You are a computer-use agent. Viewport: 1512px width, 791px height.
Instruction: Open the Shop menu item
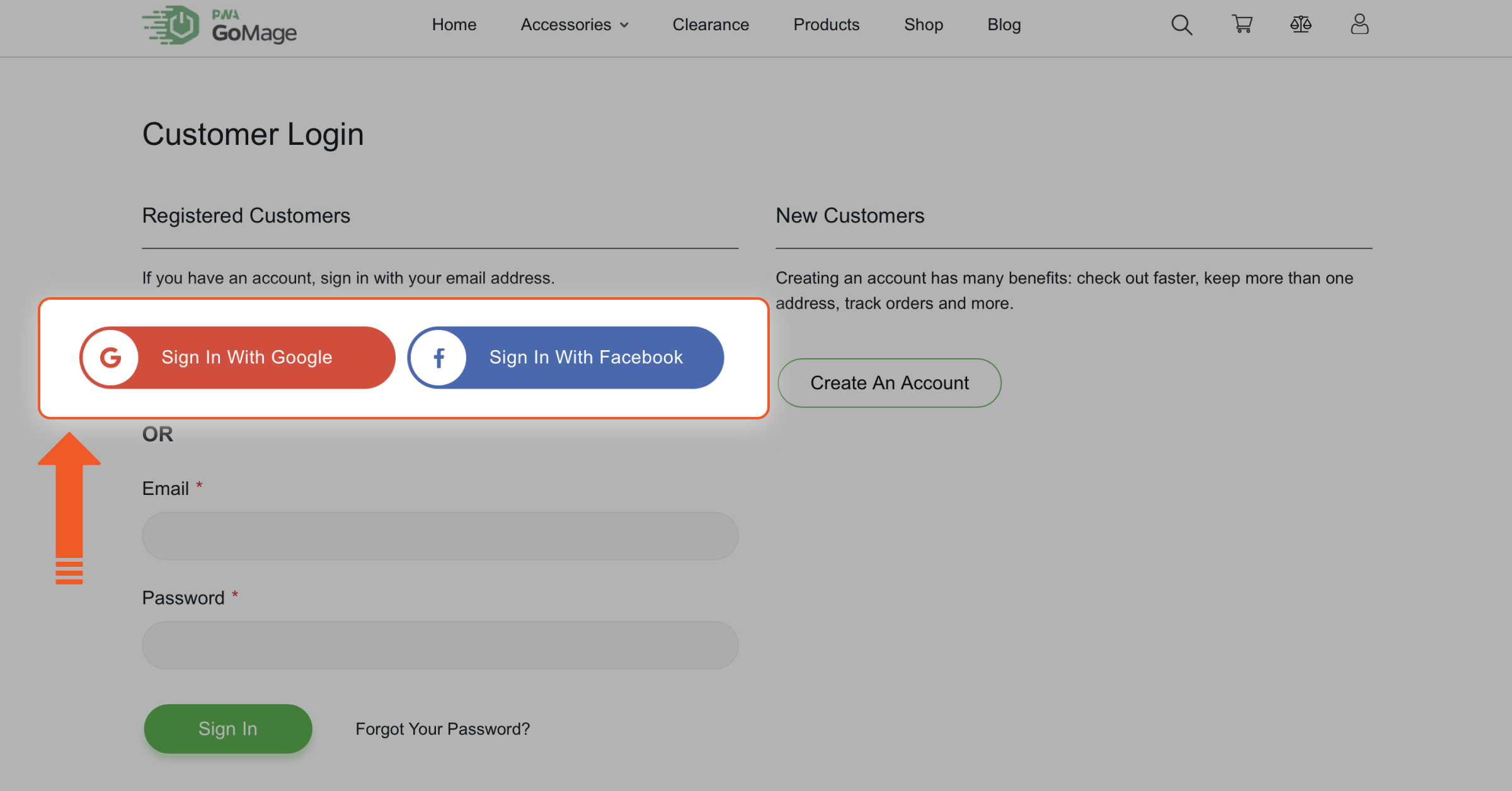923,25
